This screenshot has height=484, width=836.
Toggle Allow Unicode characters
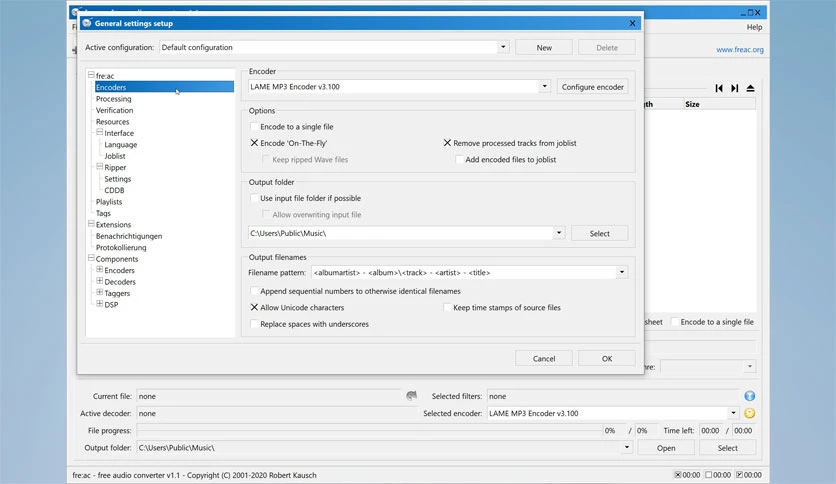[x=254, y=308]
